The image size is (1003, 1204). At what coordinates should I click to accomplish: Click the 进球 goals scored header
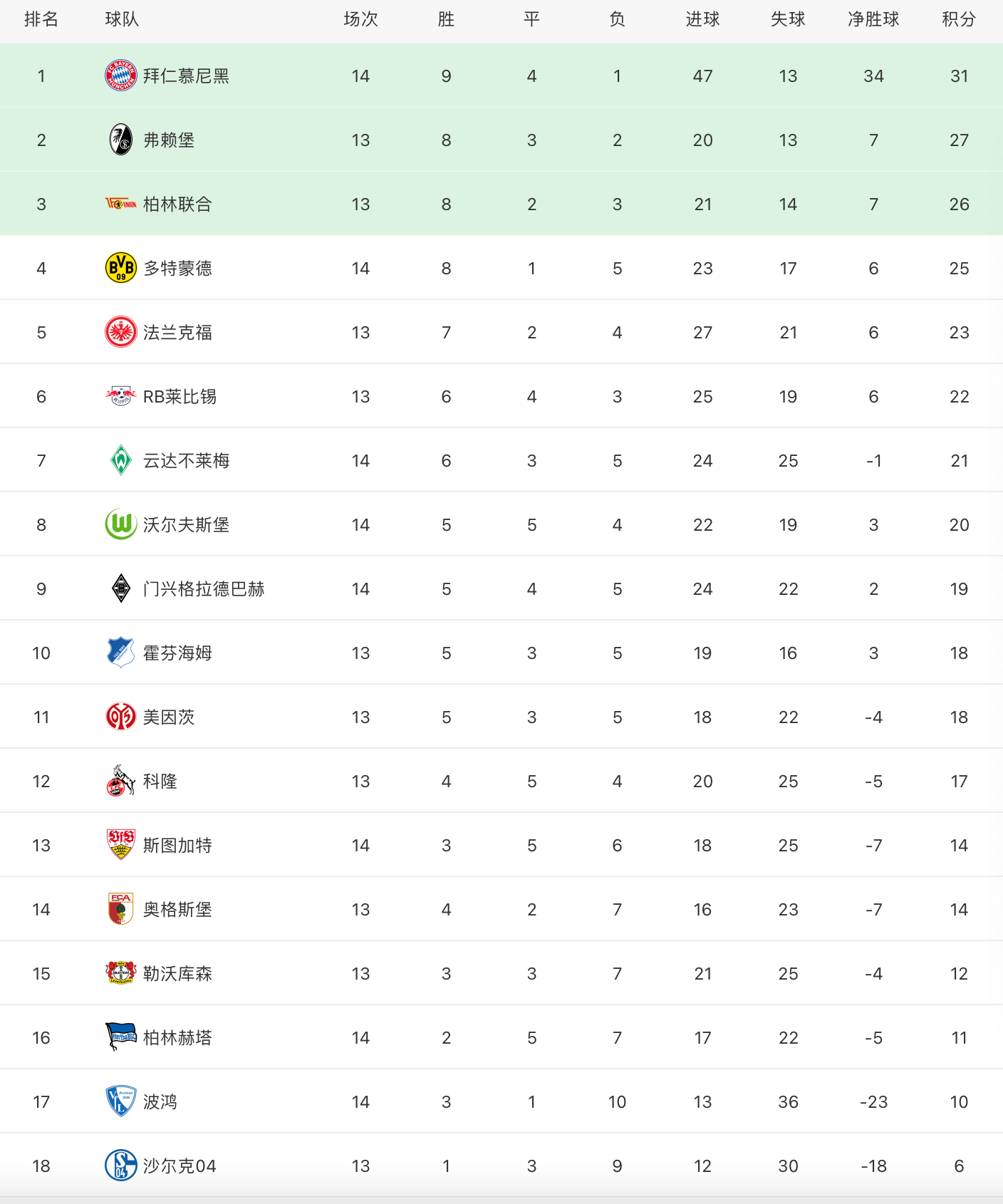(702, 19)
